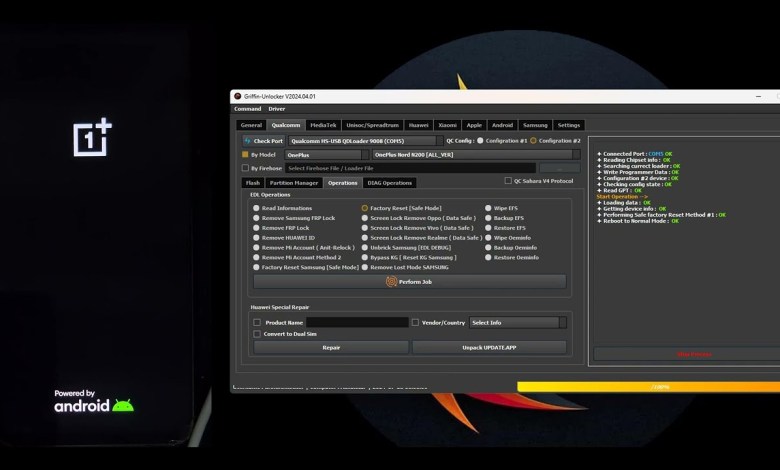Click the Firehose file browse button
Screen dimensions: 780x470
point(560,168)
